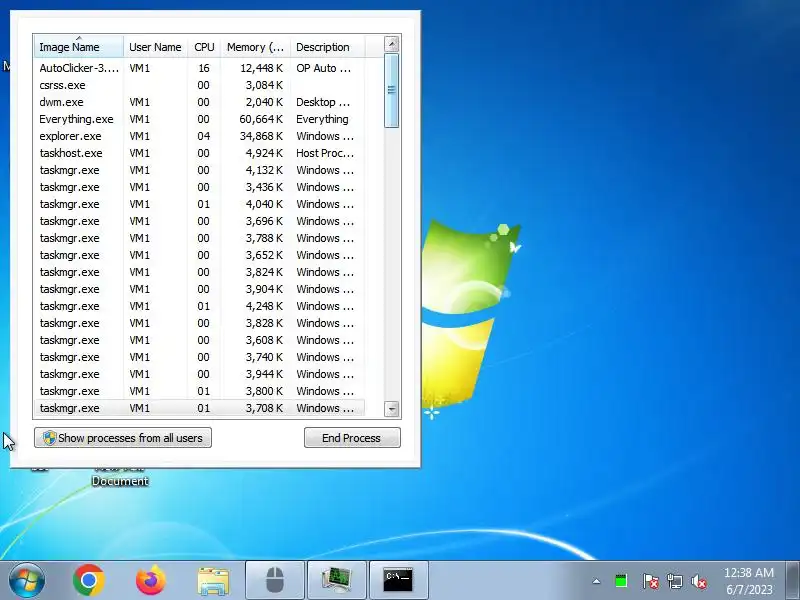Image resolution: width=800 pixels, height=600 pixels.
Task: Click the green CPU meter tray icon
Action: click(x=621, y=581)
